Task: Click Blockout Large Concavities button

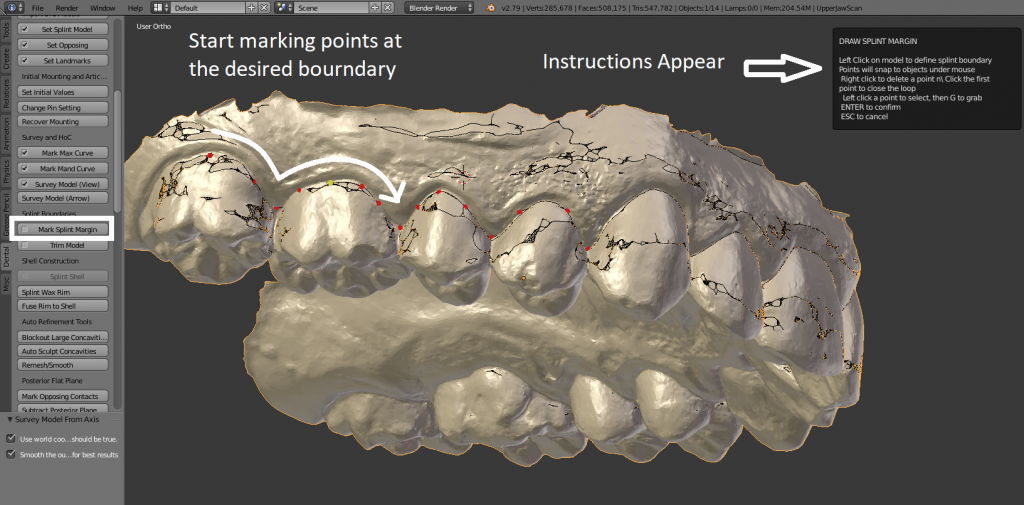Action: [x=63, y=337]
